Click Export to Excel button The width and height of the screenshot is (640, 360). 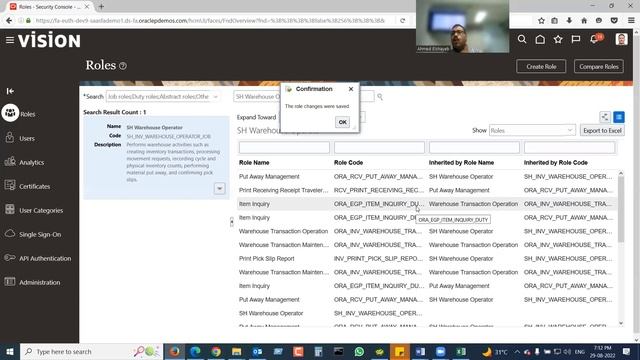602,131
